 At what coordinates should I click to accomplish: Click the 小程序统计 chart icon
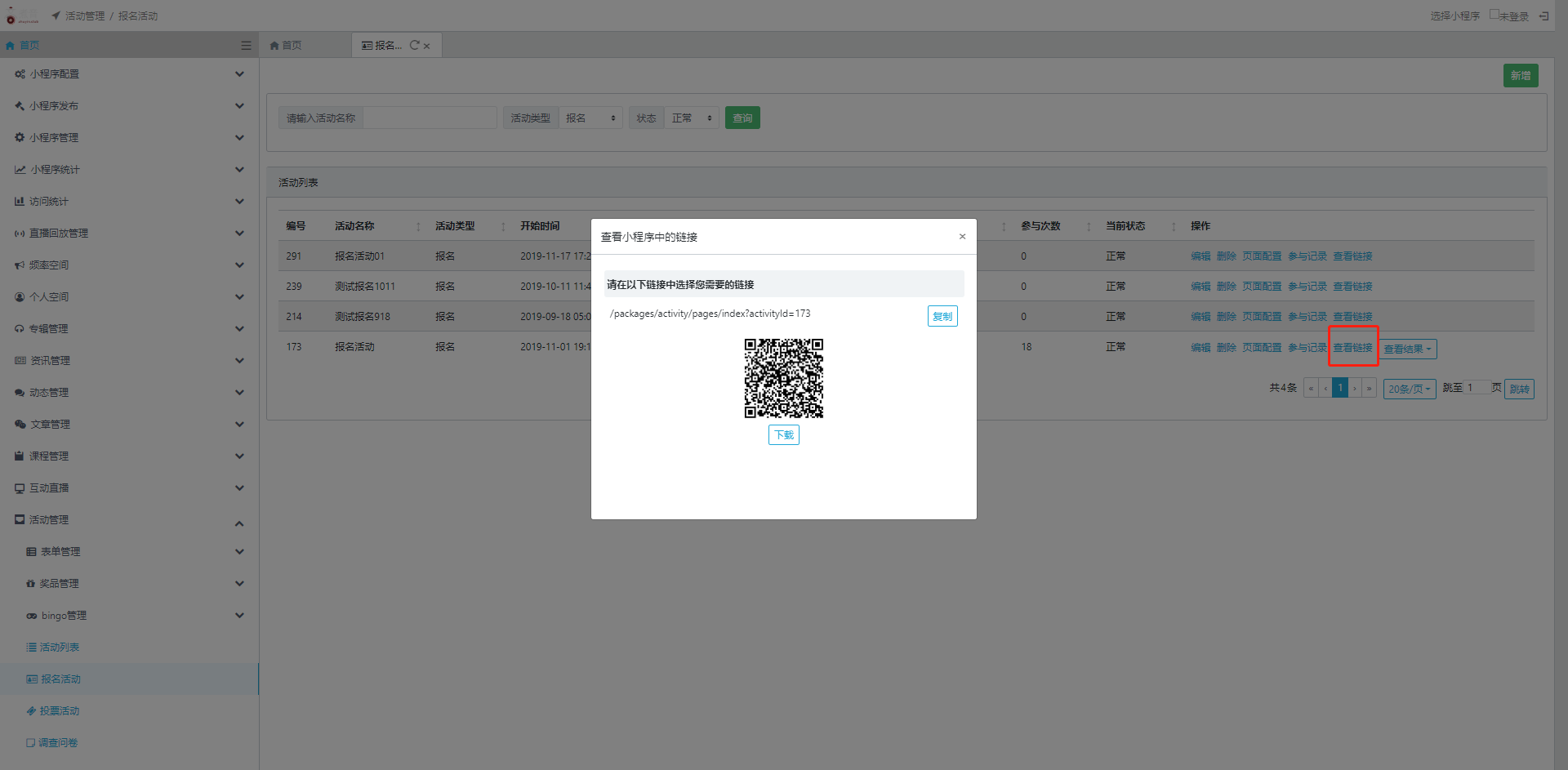(20, 170)
